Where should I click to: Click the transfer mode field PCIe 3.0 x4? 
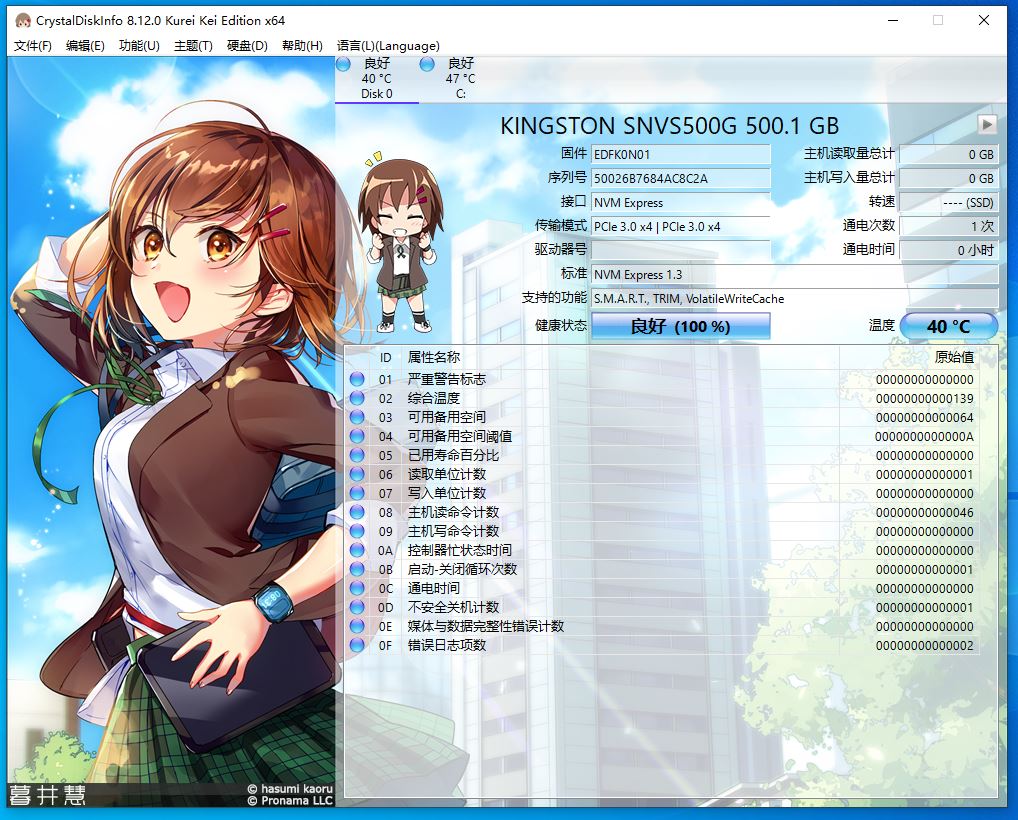coord(681,227)
